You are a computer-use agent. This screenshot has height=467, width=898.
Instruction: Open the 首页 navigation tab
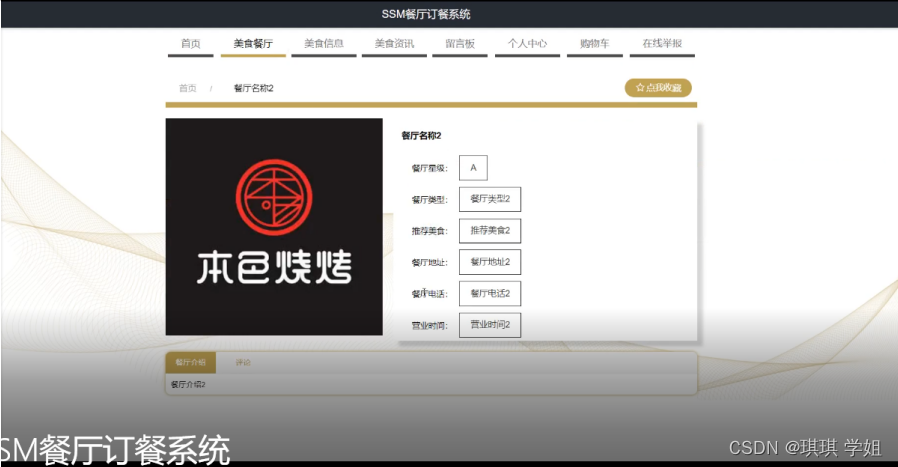[x=191, y=44]
